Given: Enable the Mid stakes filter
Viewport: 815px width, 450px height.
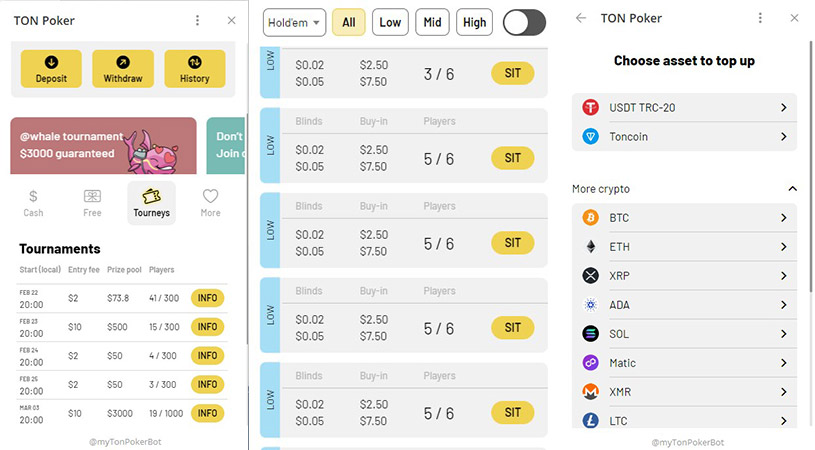Looking at the screenshot, I should click(x=432, y=22).
